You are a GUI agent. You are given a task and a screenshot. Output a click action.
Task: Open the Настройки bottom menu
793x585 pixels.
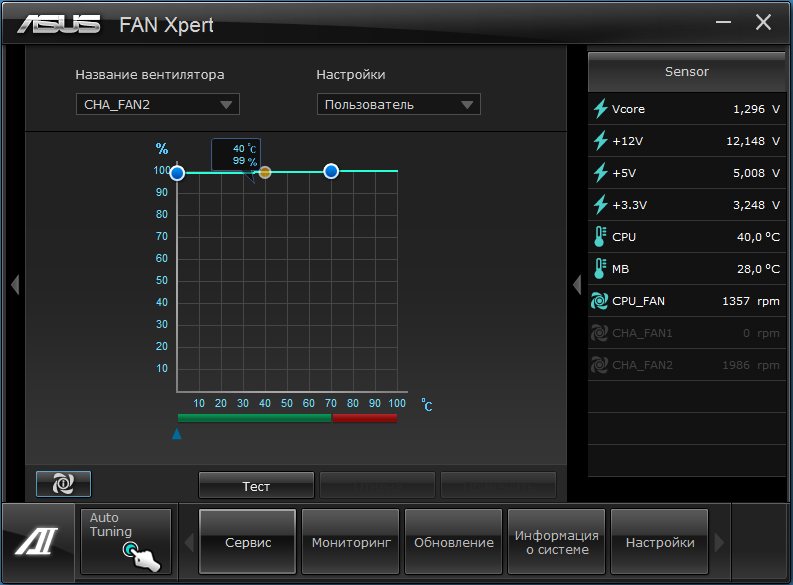(659, 542)
